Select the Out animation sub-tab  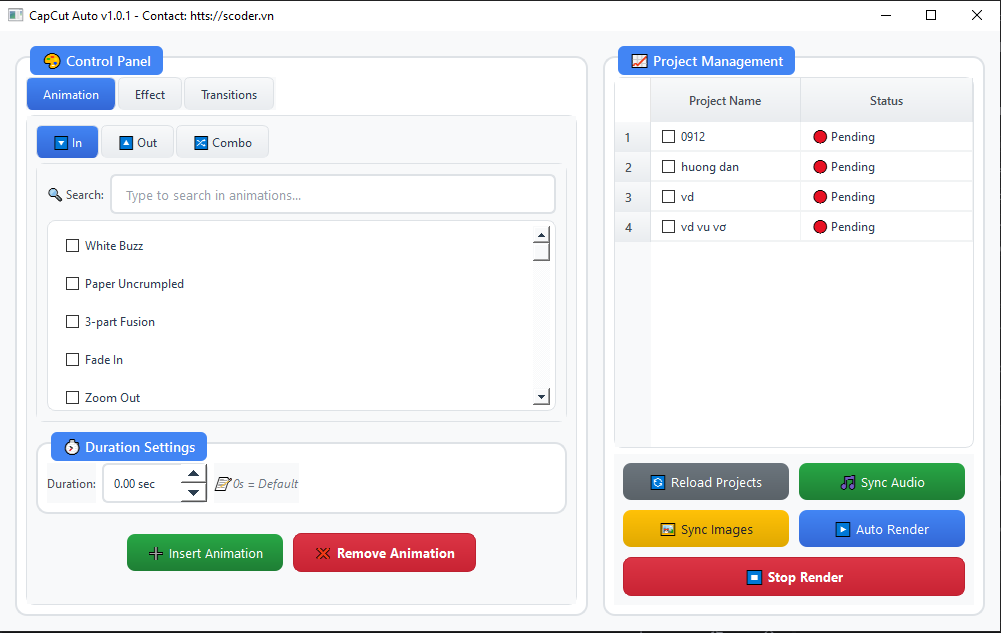pos(138,142)
